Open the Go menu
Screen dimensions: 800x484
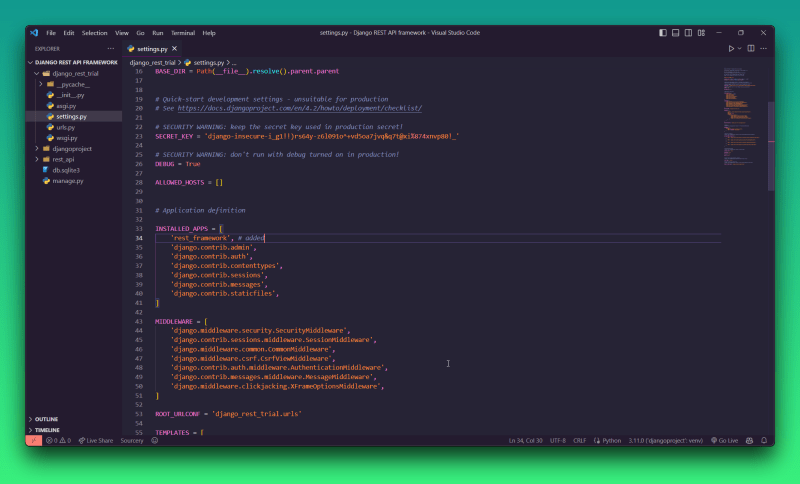pos(140,33)
